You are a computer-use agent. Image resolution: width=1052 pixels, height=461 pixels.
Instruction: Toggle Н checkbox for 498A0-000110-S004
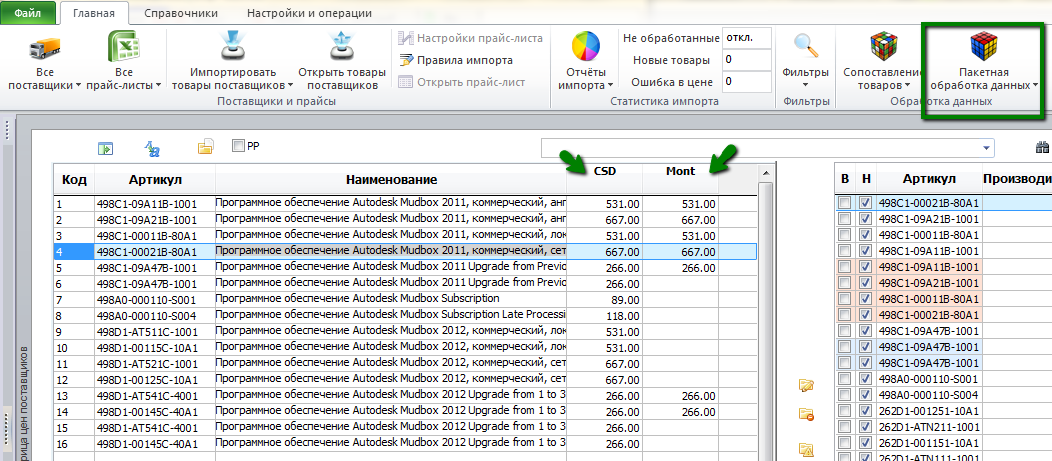pos(865,395)
